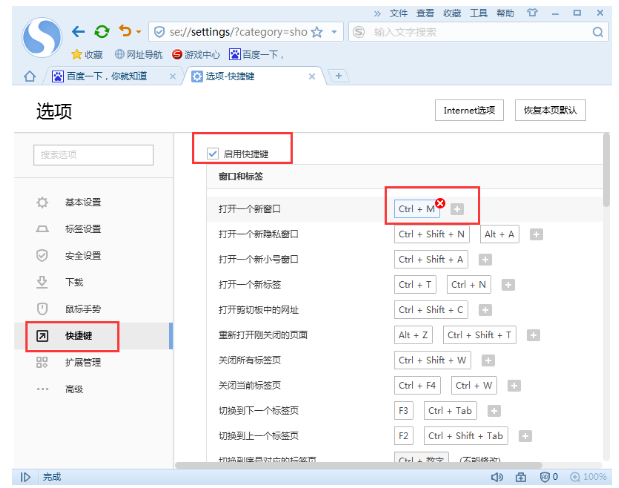This screenshot has height=488, width=619.
Task: Edit the Ctrl + T shortcut box
Action: 415,285
